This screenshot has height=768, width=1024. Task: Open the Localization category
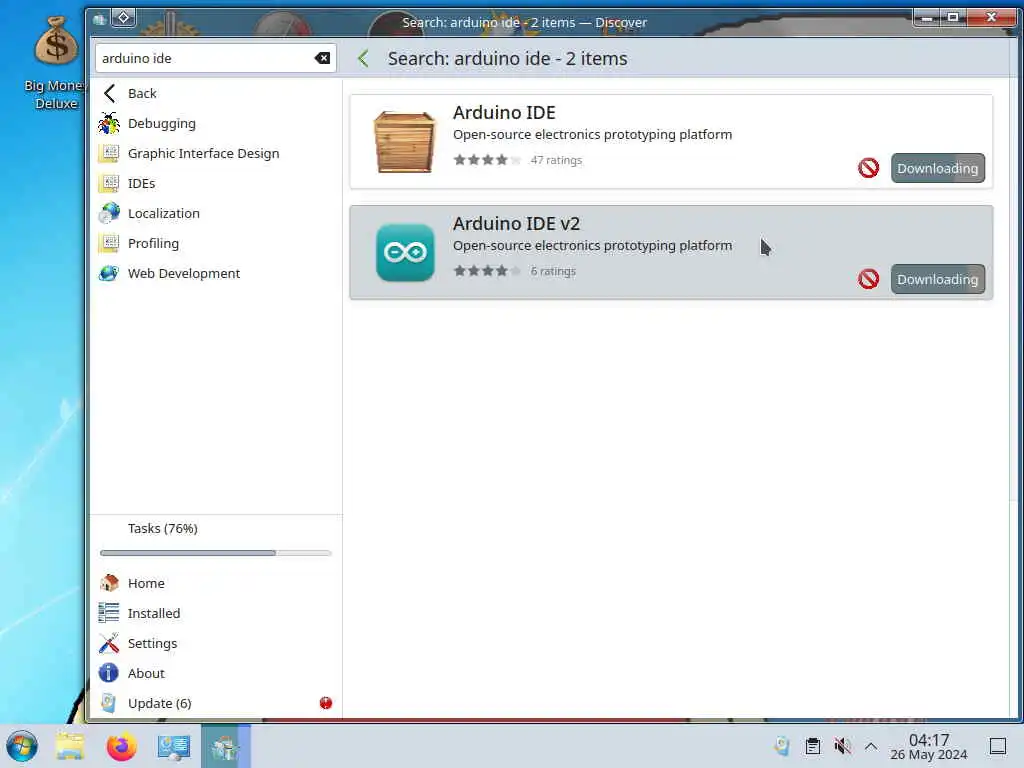point(216,214)
